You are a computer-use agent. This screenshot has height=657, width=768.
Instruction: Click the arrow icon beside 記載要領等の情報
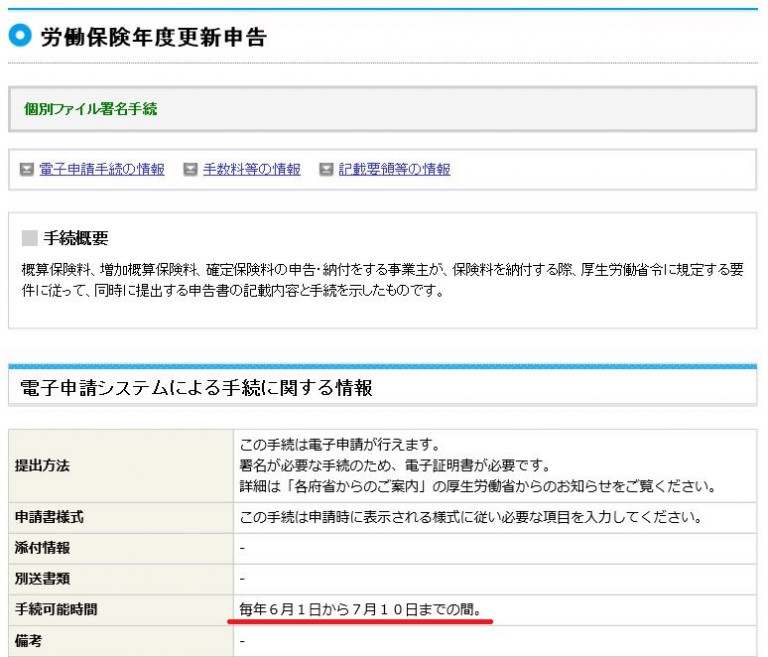pos(326,170)
